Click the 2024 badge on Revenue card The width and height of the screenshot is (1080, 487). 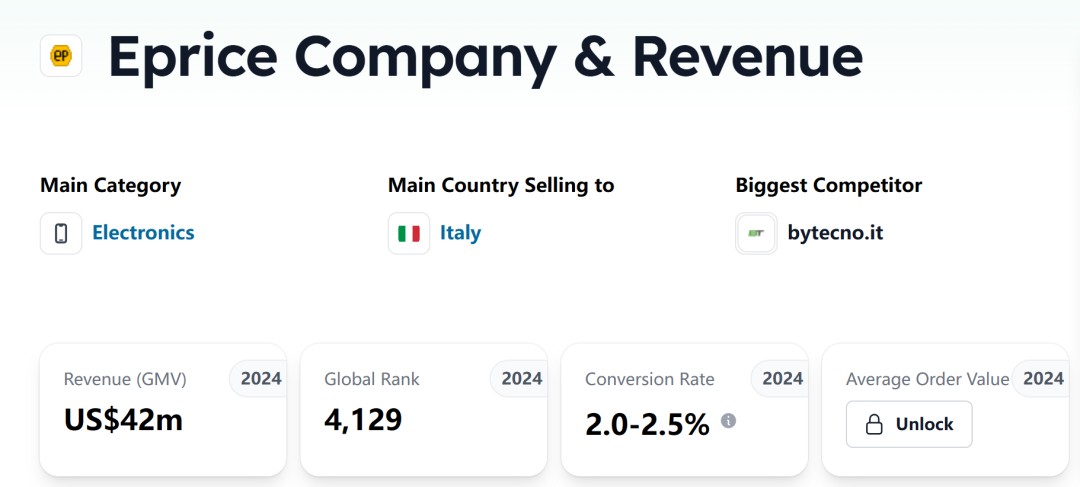260,379
